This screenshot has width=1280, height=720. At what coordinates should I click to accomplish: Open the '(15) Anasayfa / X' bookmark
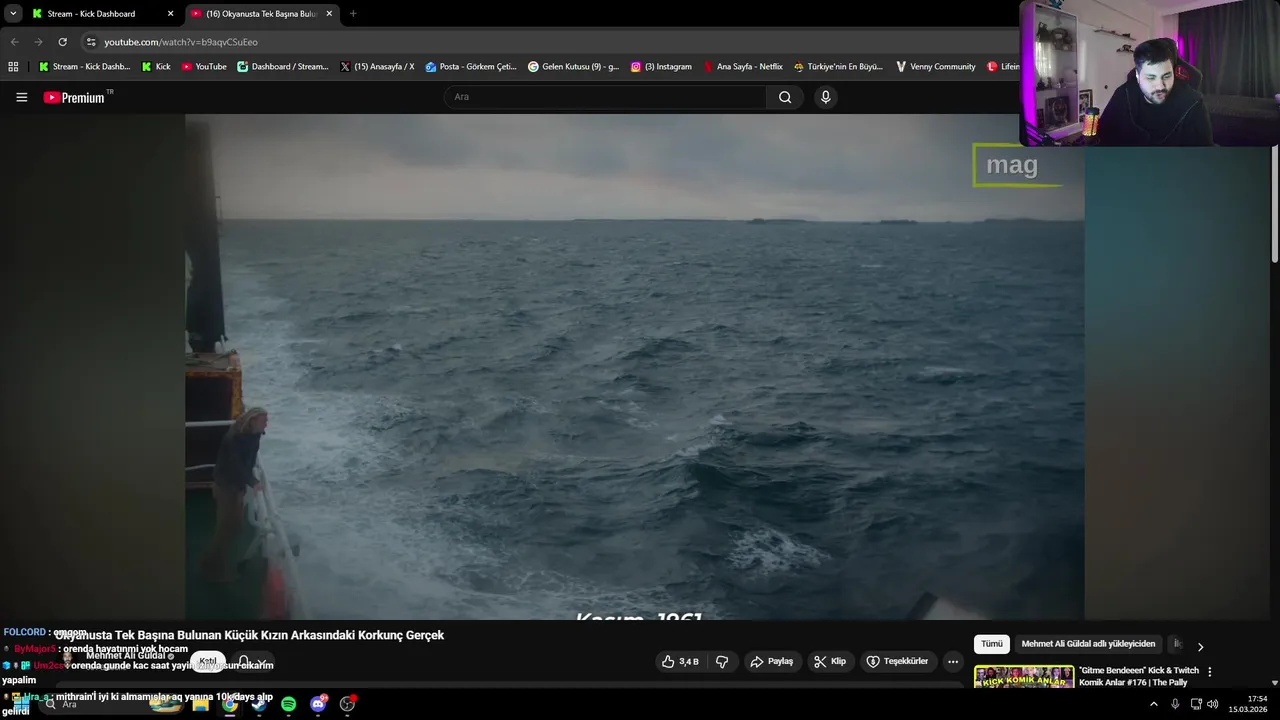(x=377, y=67)
